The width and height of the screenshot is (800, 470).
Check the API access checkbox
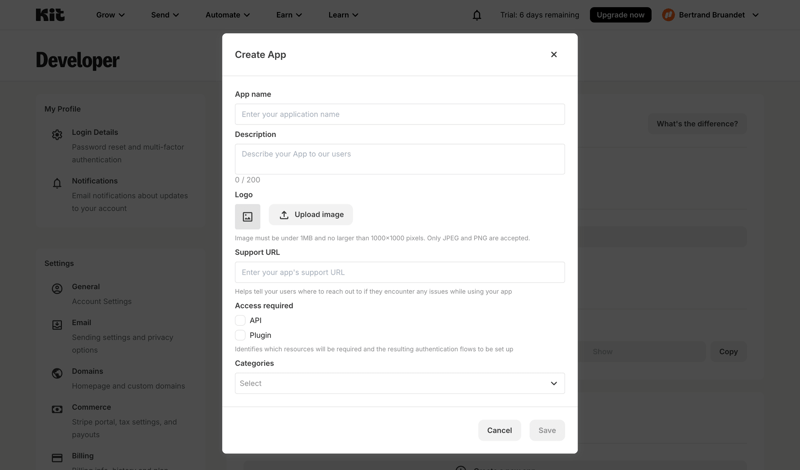pyautogui.click(x=240, y=320)
